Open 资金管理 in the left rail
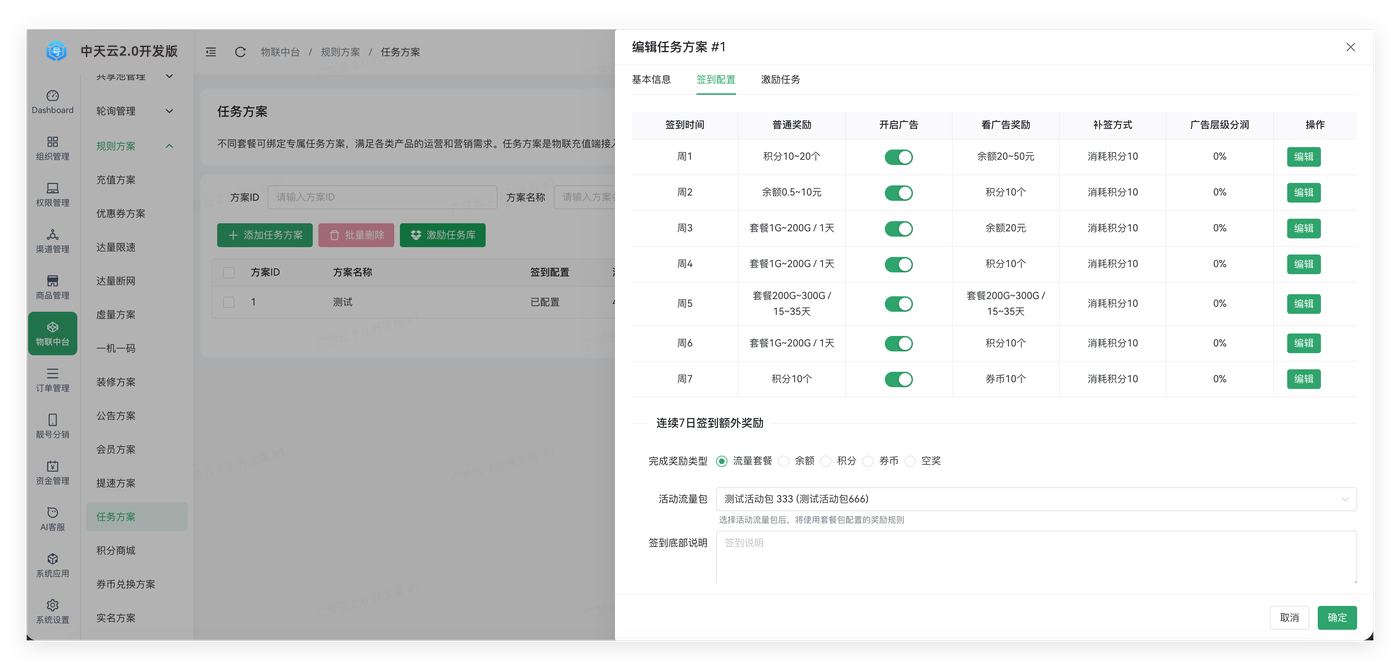This screenshot has height=667, width=1400. point(52,472)
